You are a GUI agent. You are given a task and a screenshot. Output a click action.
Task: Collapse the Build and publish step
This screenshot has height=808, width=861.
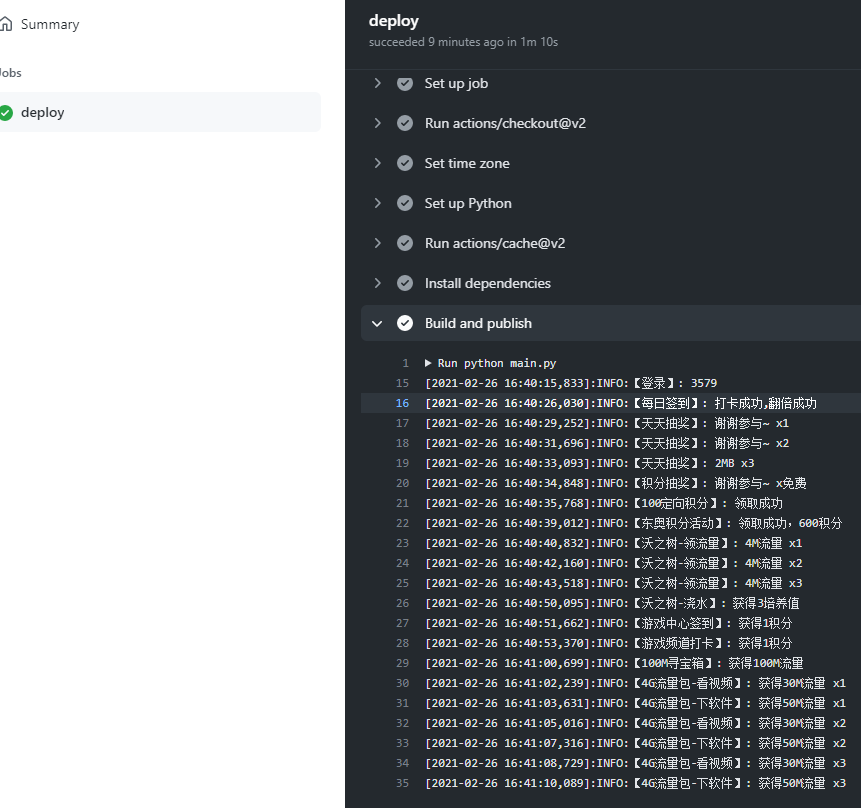click(378, 324)
